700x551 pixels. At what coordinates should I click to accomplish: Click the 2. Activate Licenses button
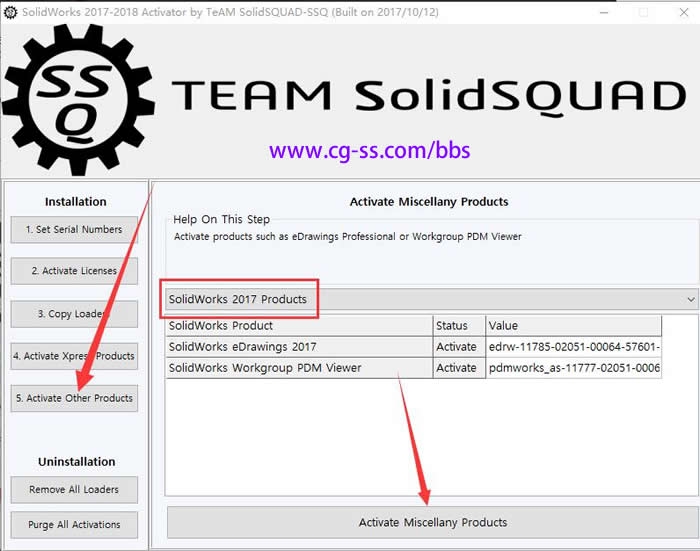point(74,271)
